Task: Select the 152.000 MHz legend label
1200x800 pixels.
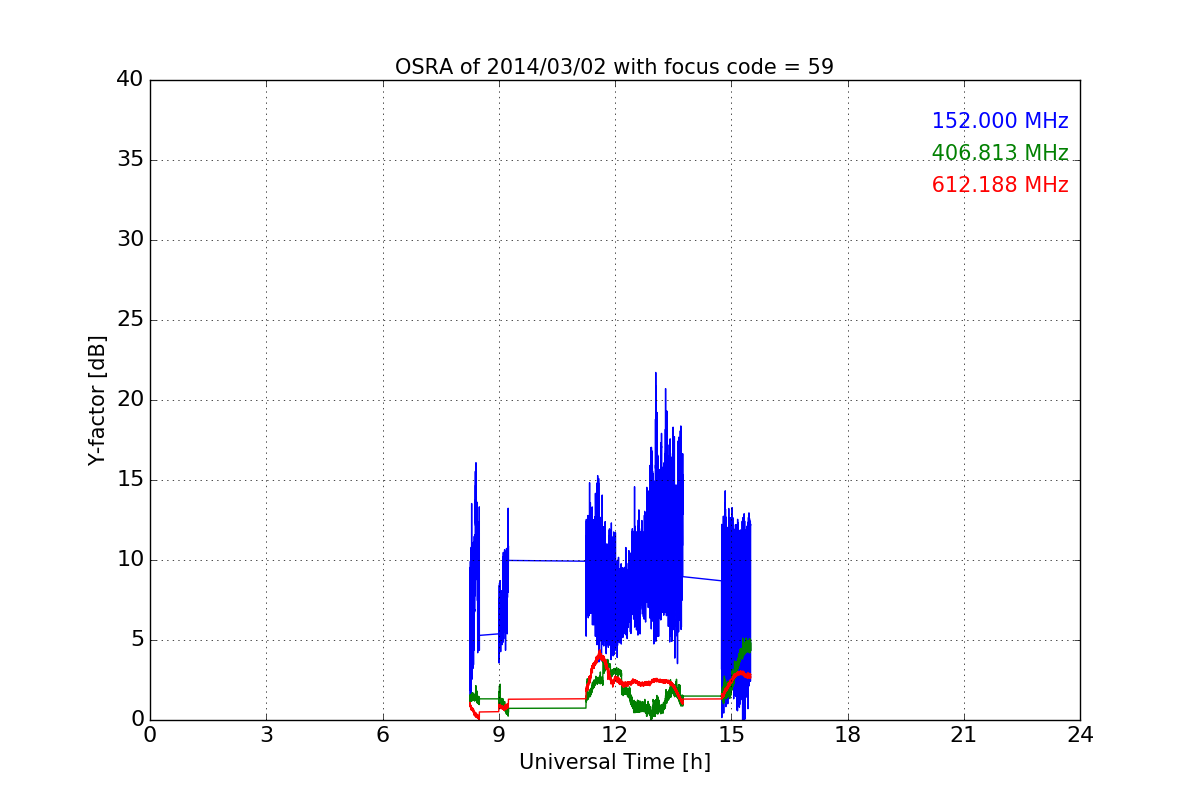Action: click(x=1000, y=121)
